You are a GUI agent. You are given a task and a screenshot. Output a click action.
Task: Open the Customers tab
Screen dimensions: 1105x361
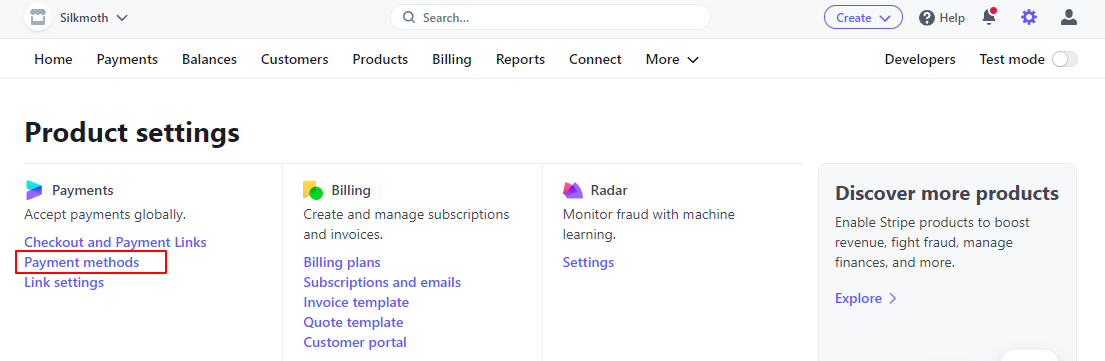click(295, 60)
